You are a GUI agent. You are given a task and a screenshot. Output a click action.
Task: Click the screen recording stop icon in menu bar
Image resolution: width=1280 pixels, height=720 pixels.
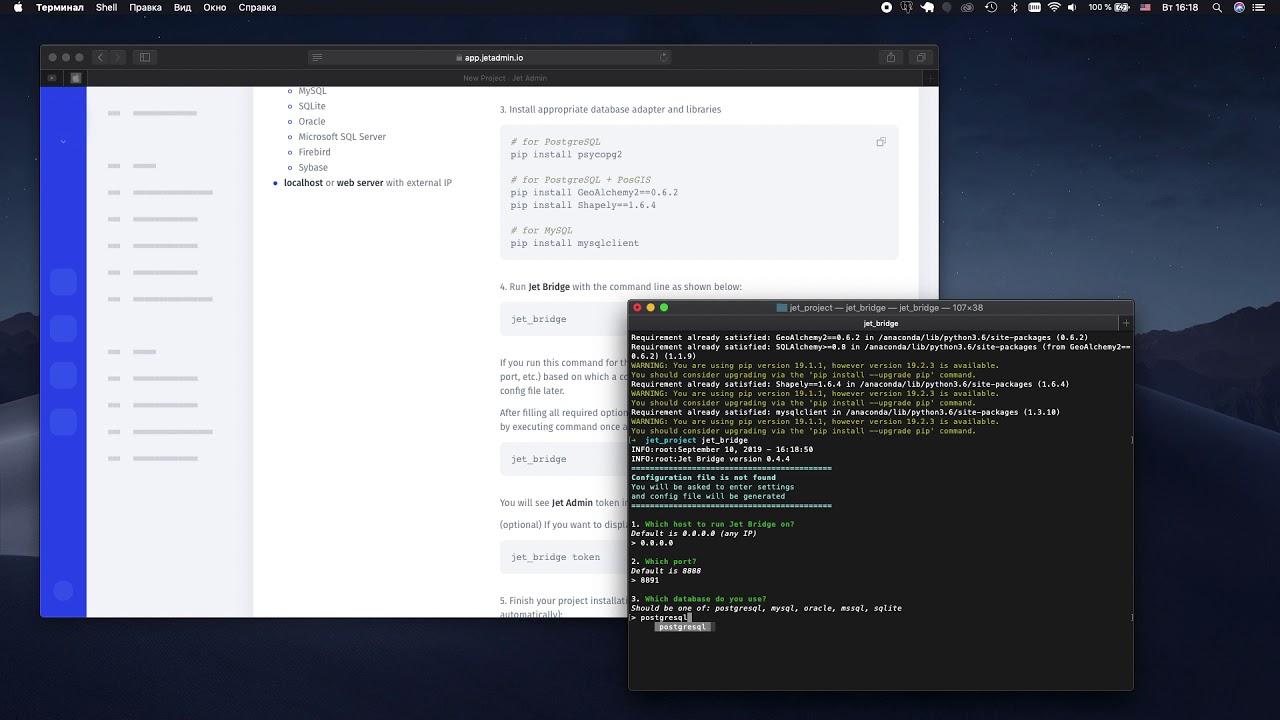pyautogui.click(x=886, y=7)
